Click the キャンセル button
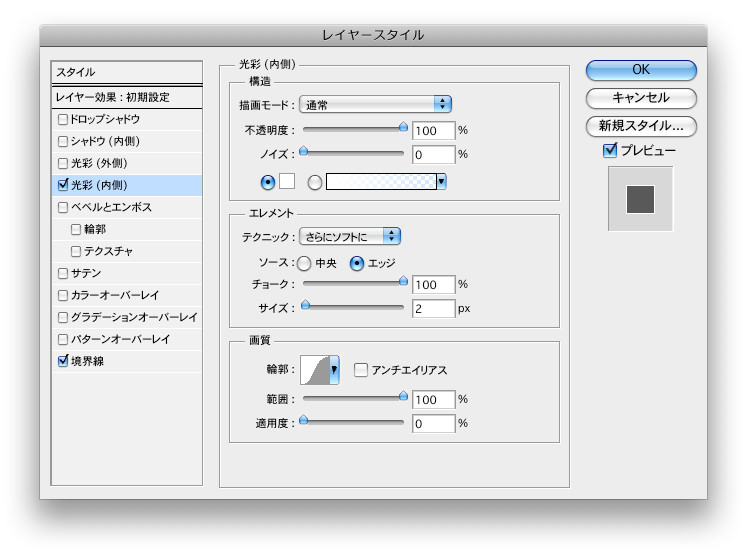Image resolution: width=747 pixels, height=554 pixels. (641, 98)
